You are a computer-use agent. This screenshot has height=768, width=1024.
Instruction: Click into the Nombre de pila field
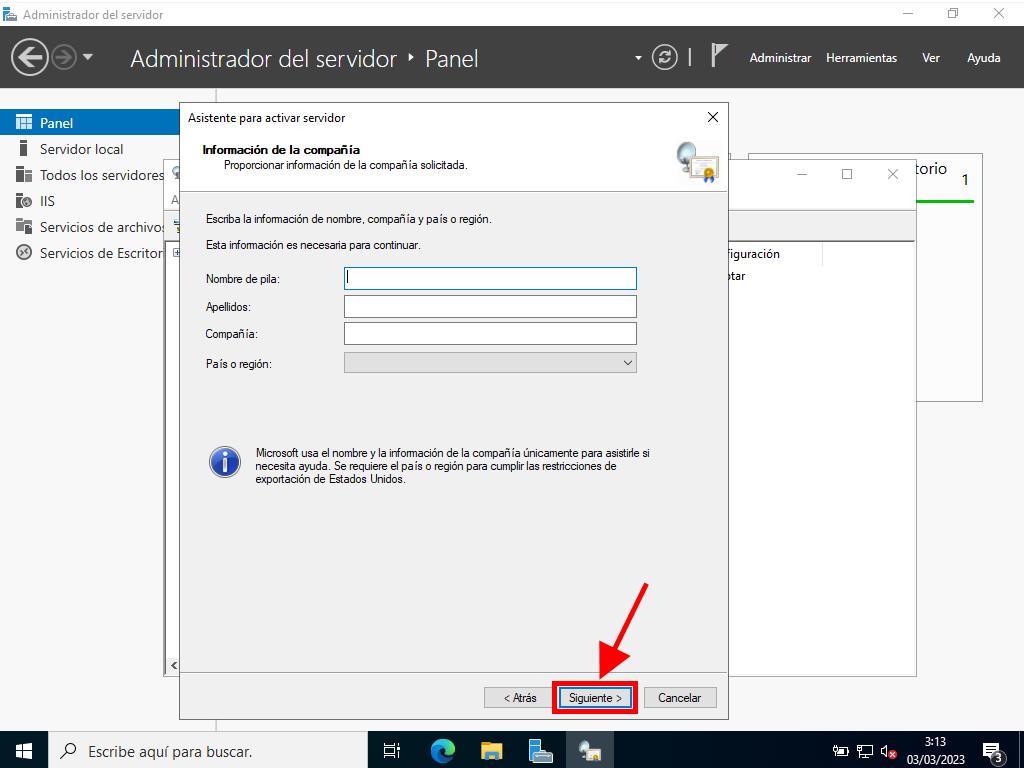(x=490, y=278)
